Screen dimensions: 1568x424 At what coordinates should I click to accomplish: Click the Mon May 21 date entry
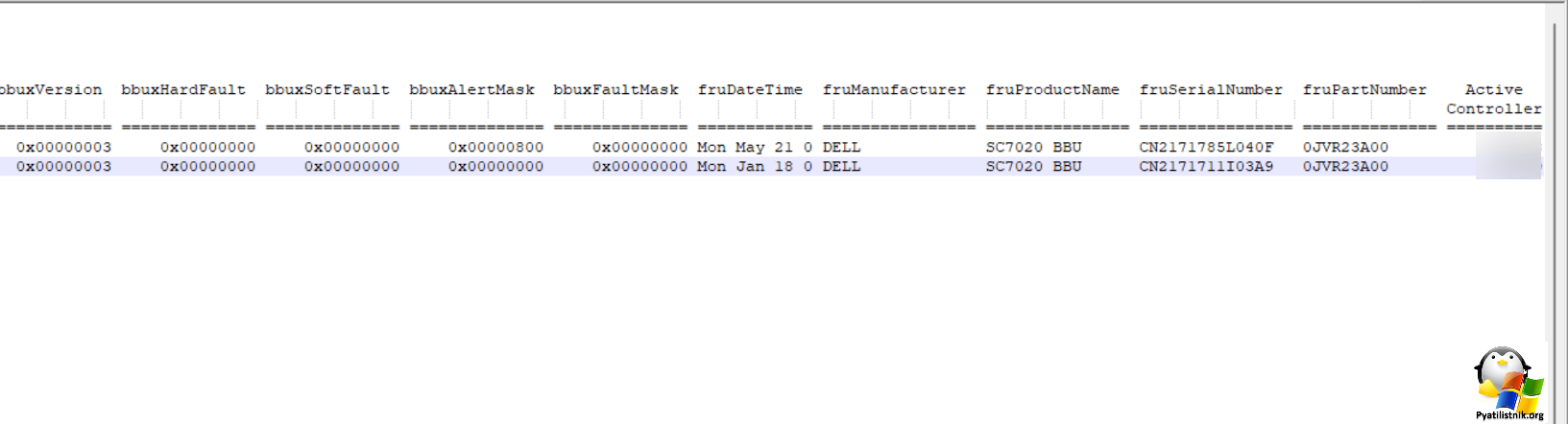[755, 147]
